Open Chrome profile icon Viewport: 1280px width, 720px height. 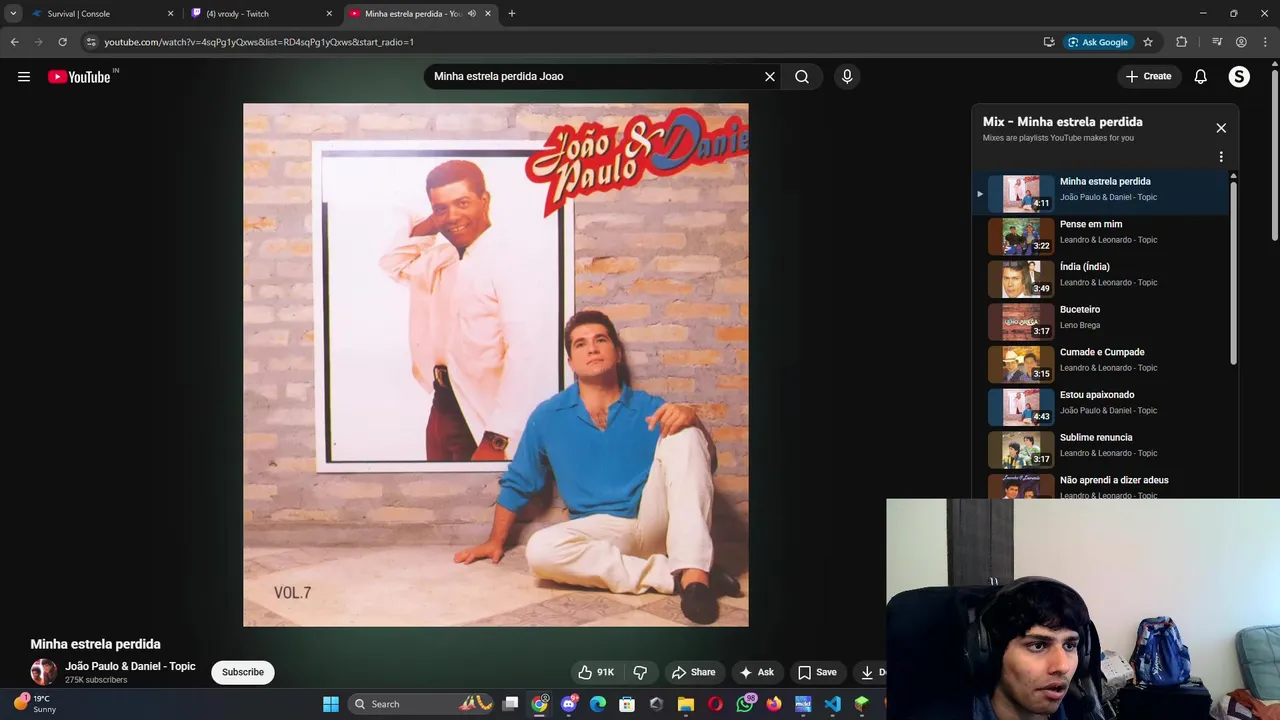[x=1241, y=42]
